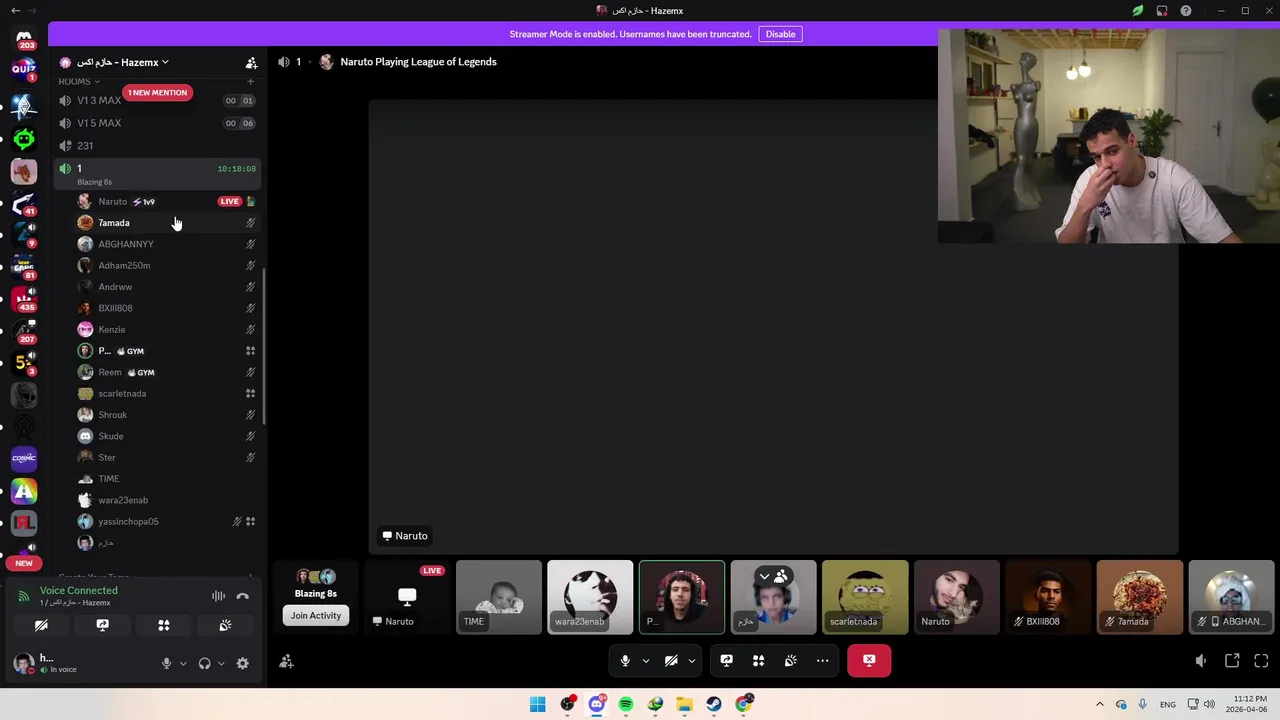Mute microphone in bottom call control bar
Viewport: 1280px width, 720px height.
pyautogui.click(x=625, y=660)
